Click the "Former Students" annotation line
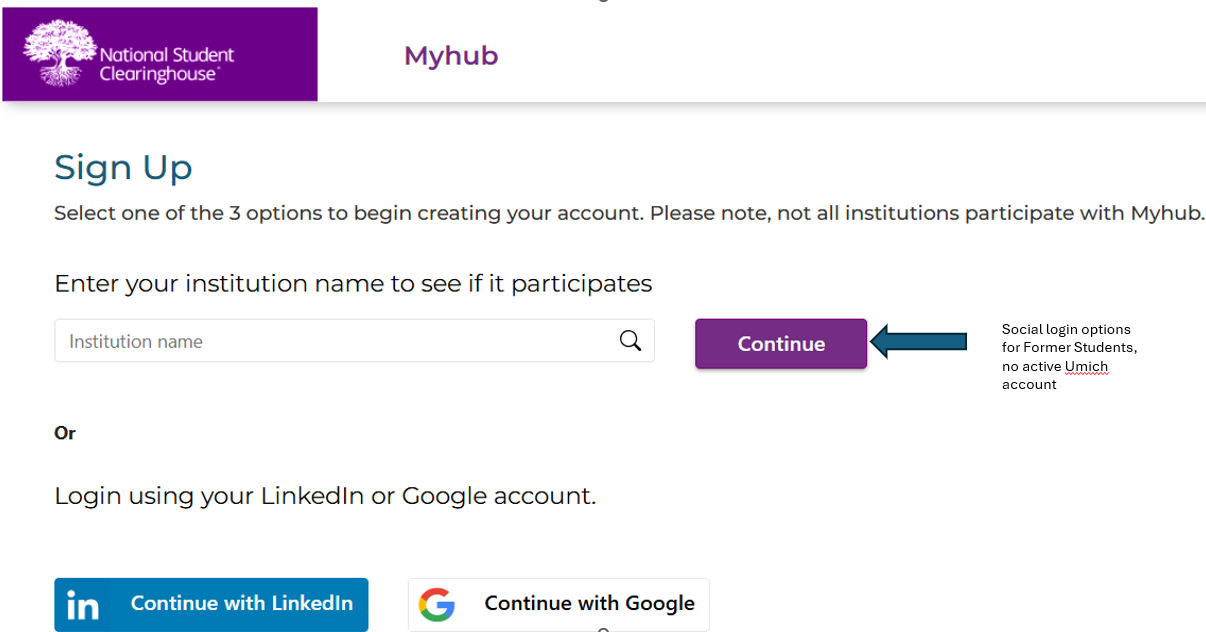 click(x=1070, y=348)
